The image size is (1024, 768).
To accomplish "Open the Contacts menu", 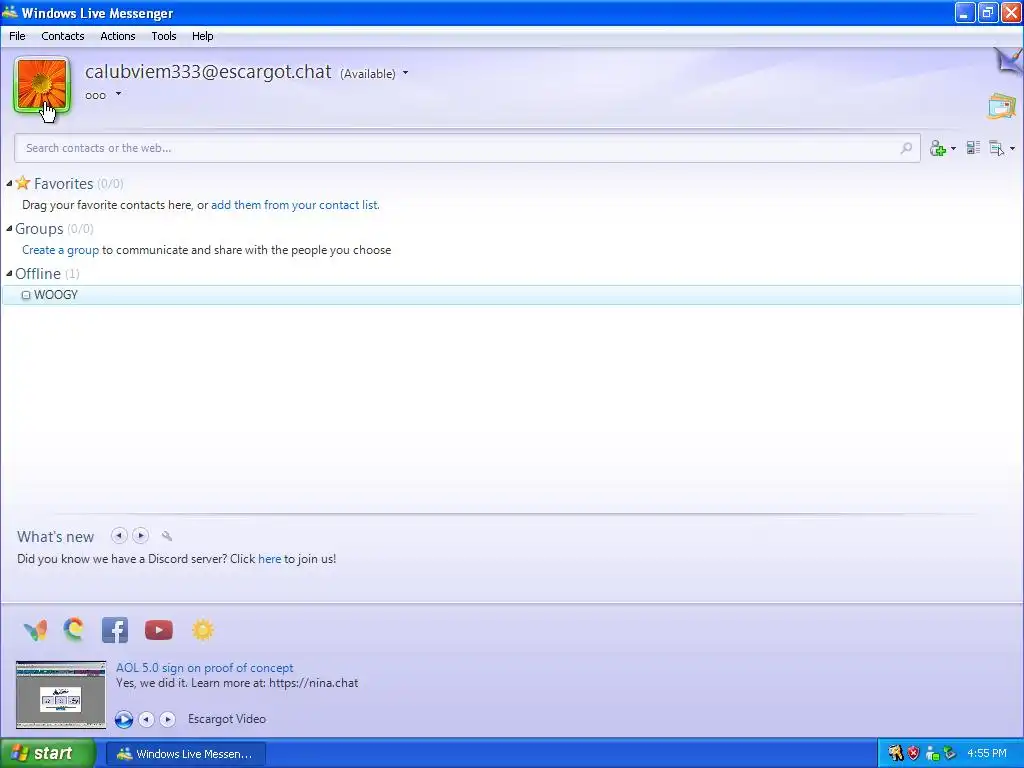I will pos(63,36).
